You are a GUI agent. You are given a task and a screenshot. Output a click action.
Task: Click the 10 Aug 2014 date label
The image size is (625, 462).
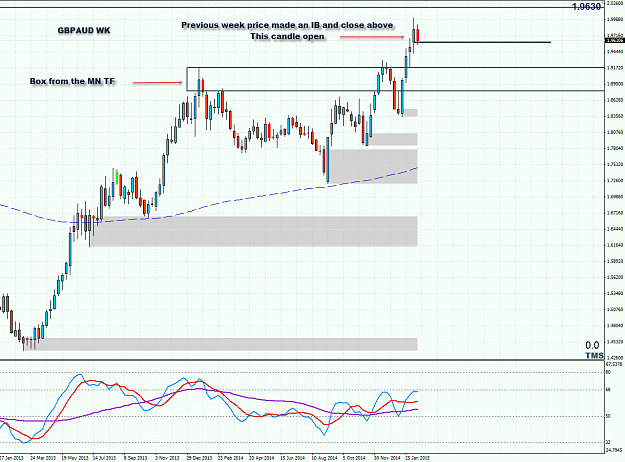[x=324, y=458]
